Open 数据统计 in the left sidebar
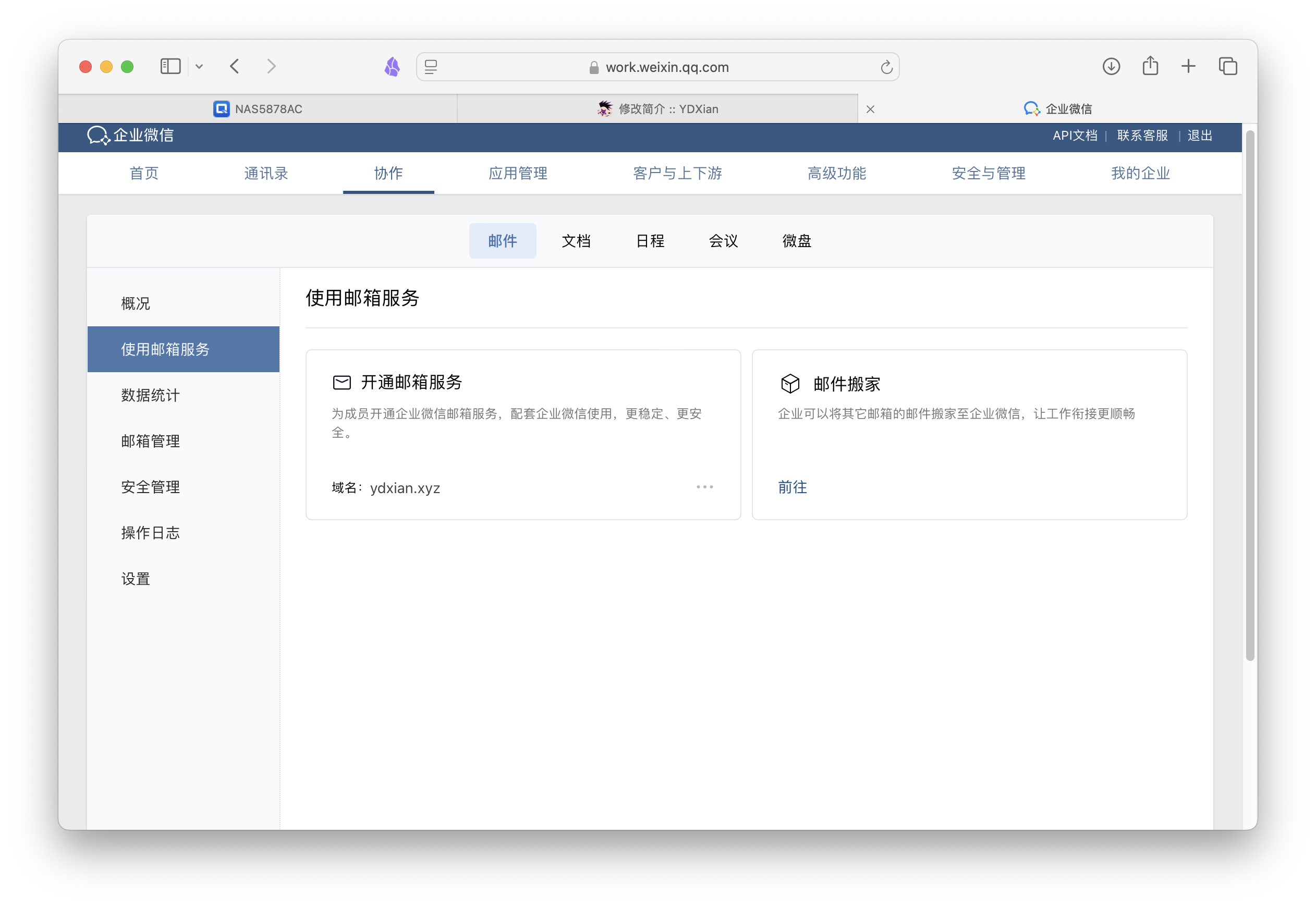This screenshot has height=907, width=1316. point(184,395)
